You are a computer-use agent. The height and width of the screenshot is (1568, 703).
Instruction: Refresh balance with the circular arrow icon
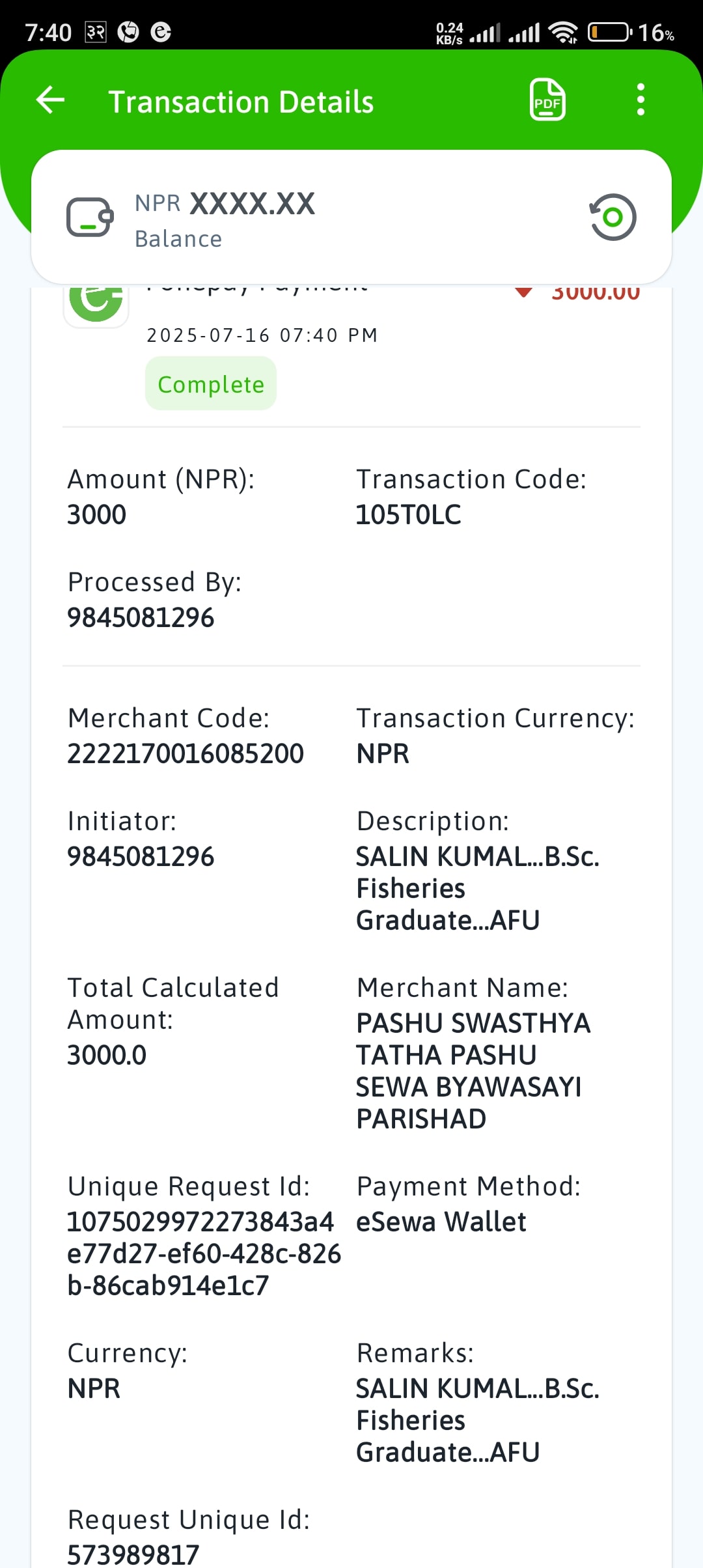point(613,217)
